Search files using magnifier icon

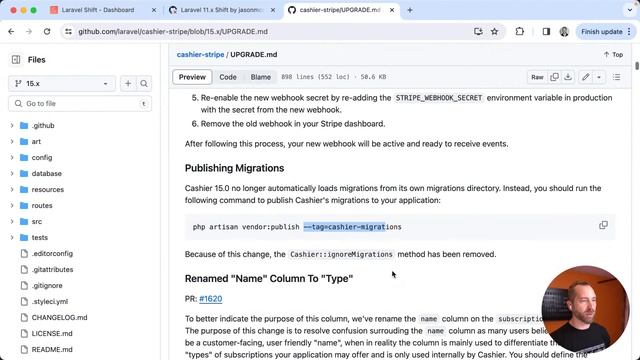coord(144,84)
